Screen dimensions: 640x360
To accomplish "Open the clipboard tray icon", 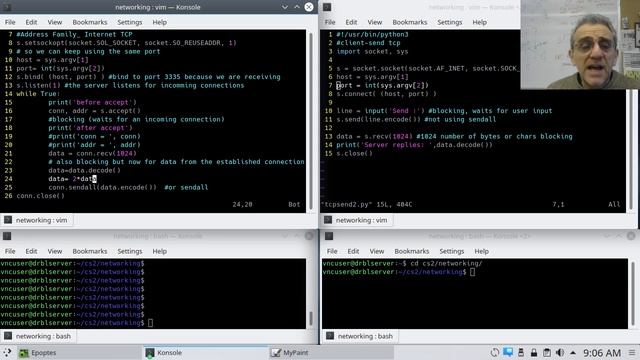I will 547,353.
